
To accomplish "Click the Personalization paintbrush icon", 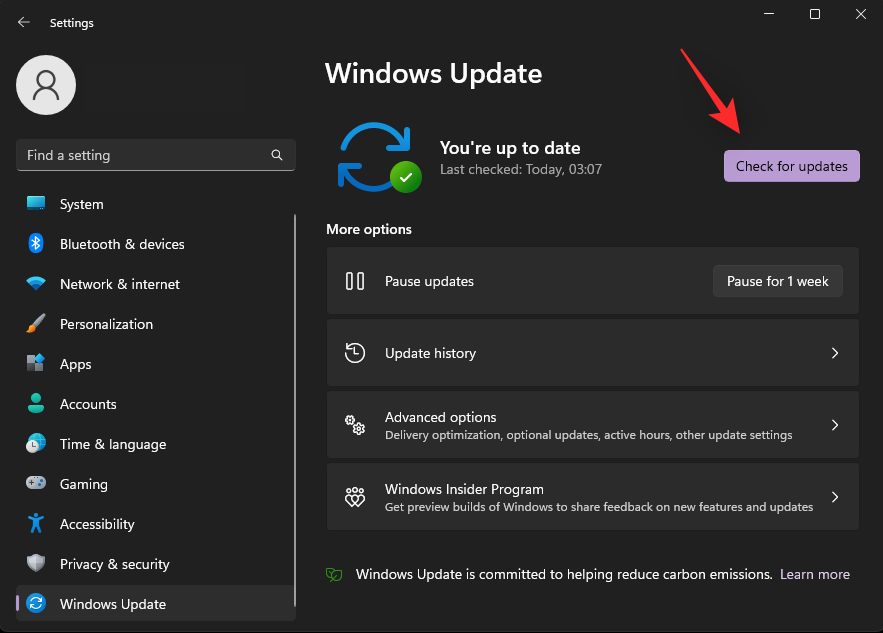I will click(x=36, y=324).
